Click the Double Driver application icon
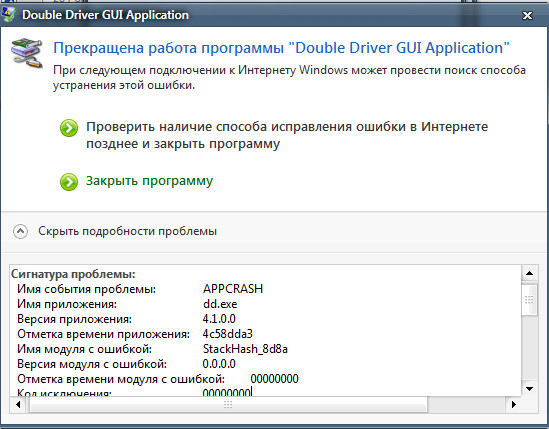549x429 pixels. (27, 54)
